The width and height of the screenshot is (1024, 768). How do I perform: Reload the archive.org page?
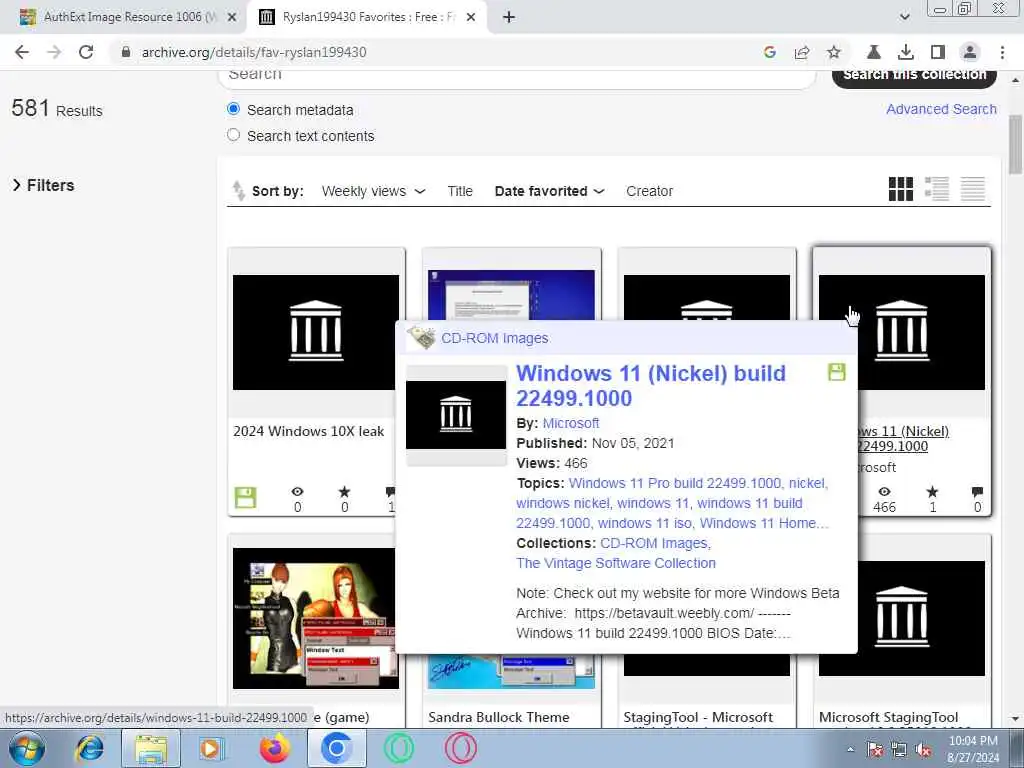[86, 52]
